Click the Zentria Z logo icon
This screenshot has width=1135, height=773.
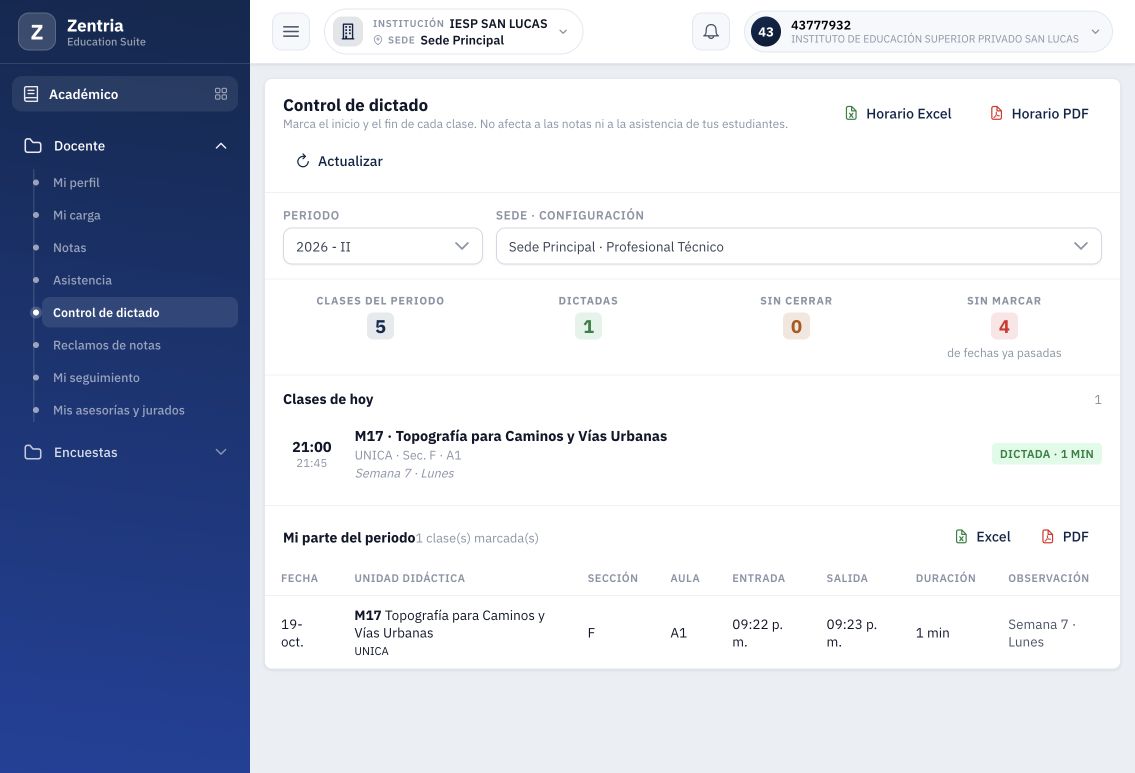tap(36, 32)
